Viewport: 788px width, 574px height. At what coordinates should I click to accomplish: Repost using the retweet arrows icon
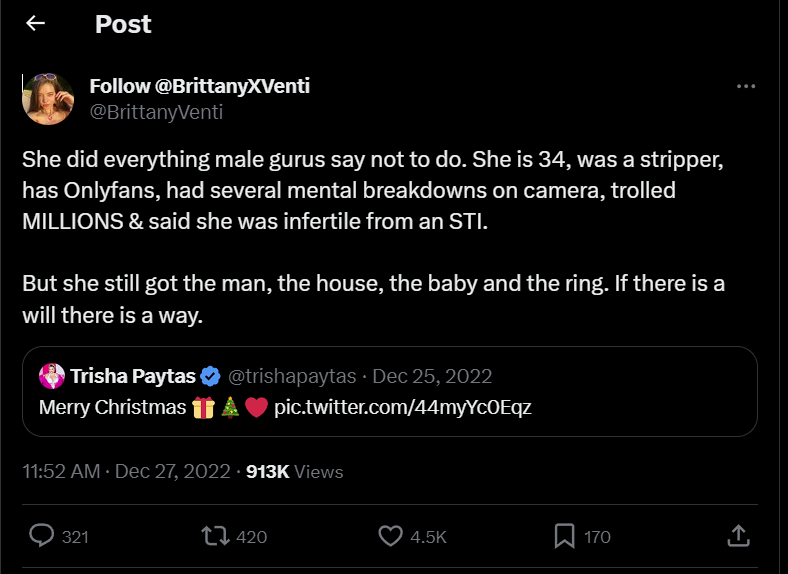[x=215, y=536]
